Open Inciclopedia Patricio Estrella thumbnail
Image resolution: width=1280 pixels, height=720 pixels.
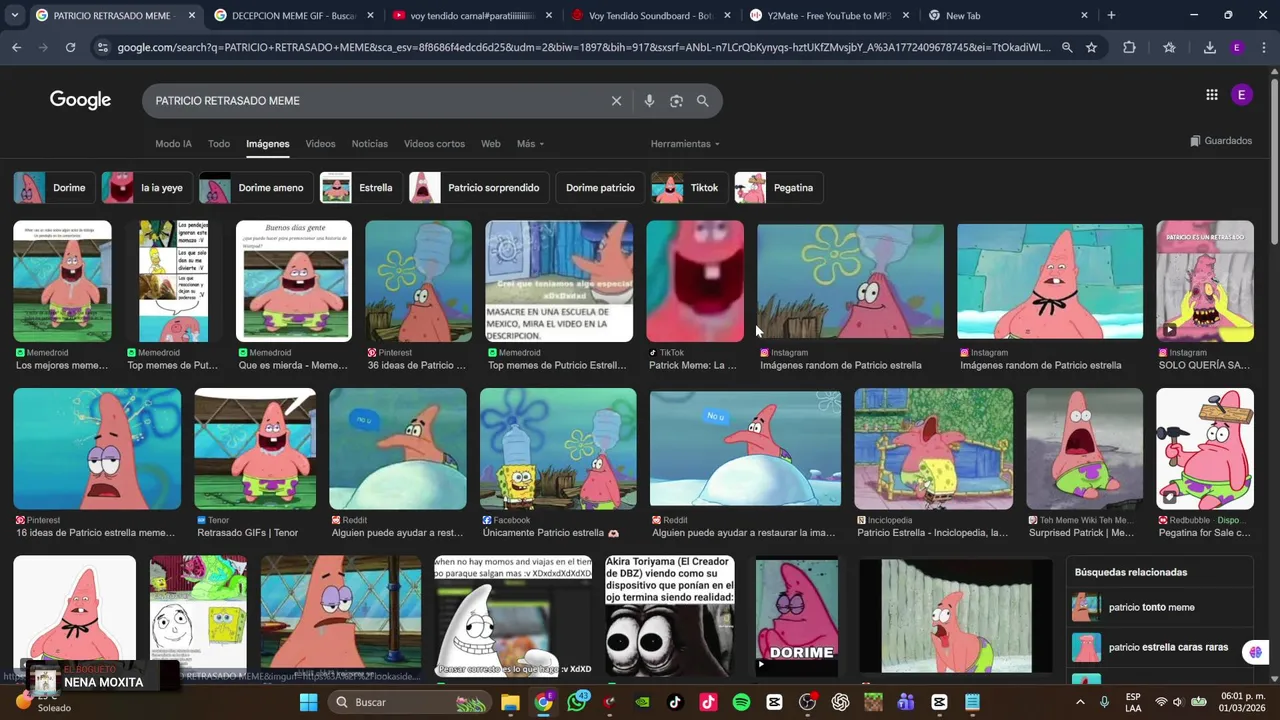tap(933, 449)
